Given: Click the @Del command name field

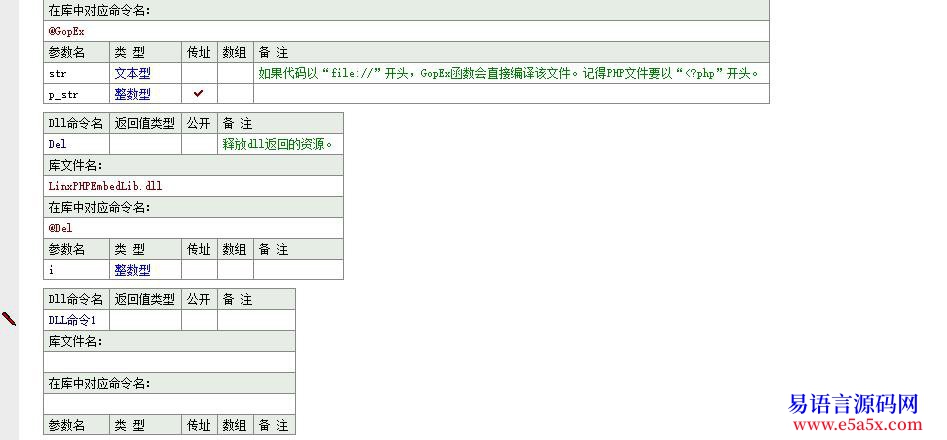Looking at the screenshot, I should coord(61,228).
